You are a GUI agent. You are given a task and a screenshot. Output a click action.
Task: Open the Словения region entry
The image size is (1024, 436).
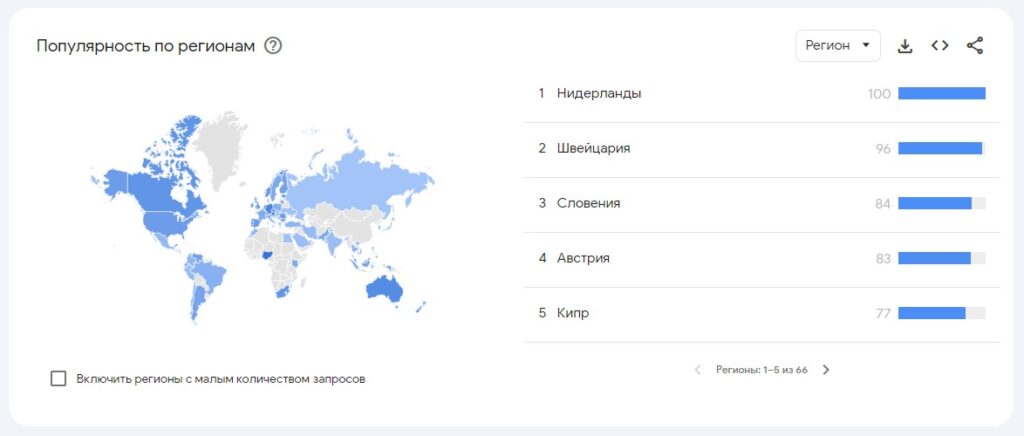click(x=588, y=204)
